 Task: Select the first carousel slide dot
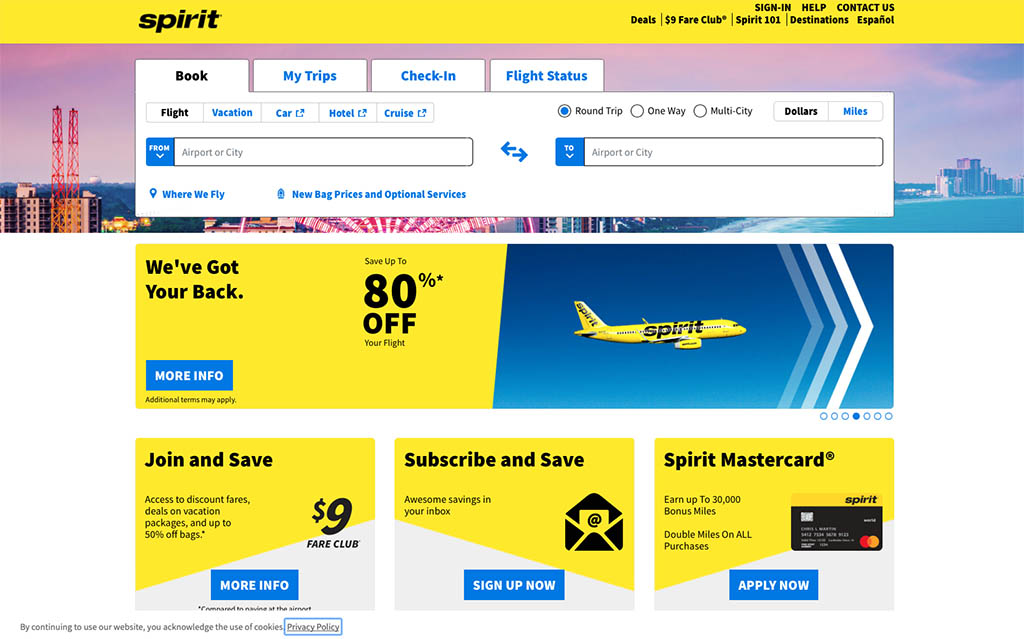(824, 416)
